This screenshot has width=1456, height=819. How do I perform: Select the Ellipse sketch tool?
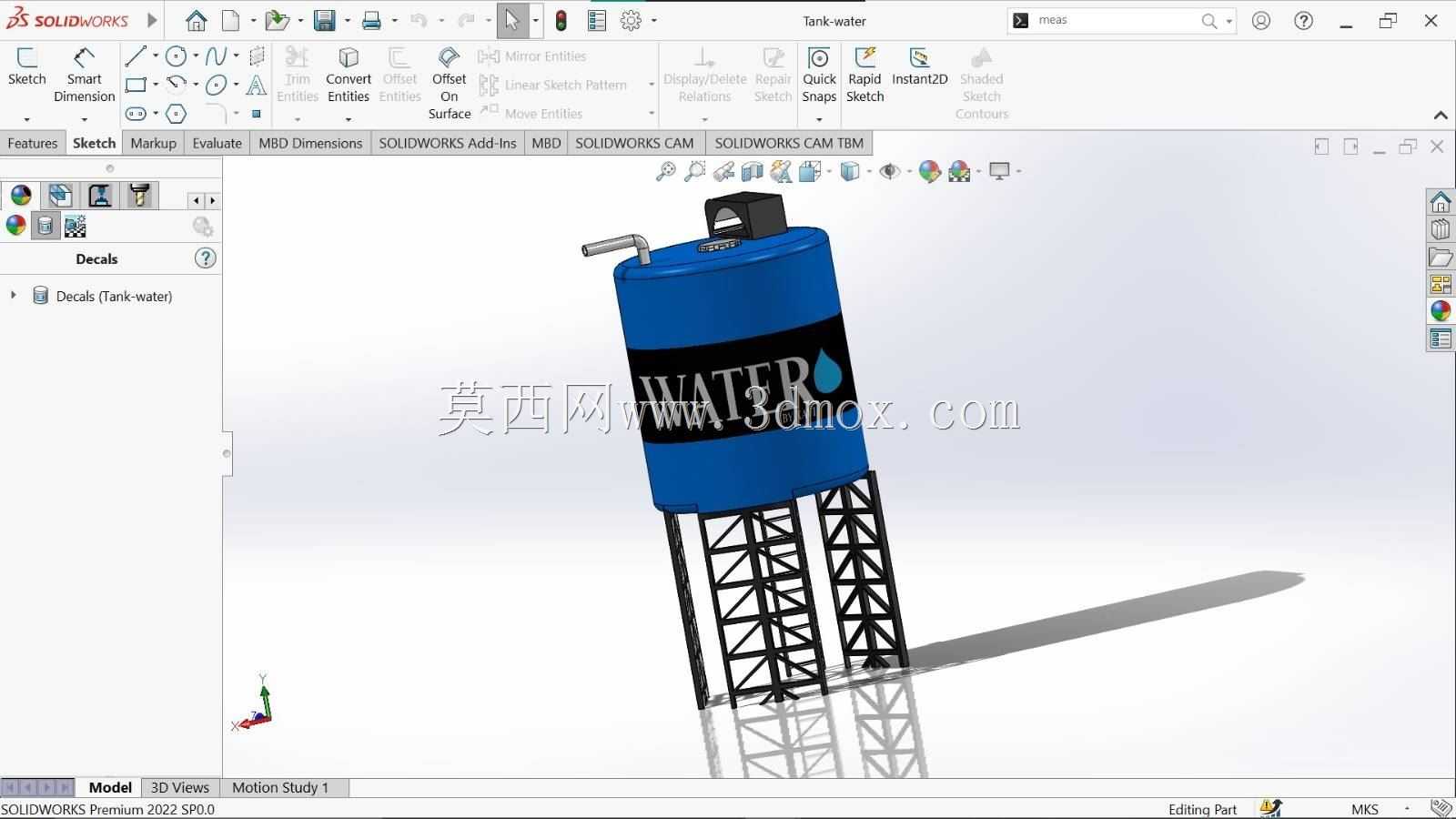(216, 86)
